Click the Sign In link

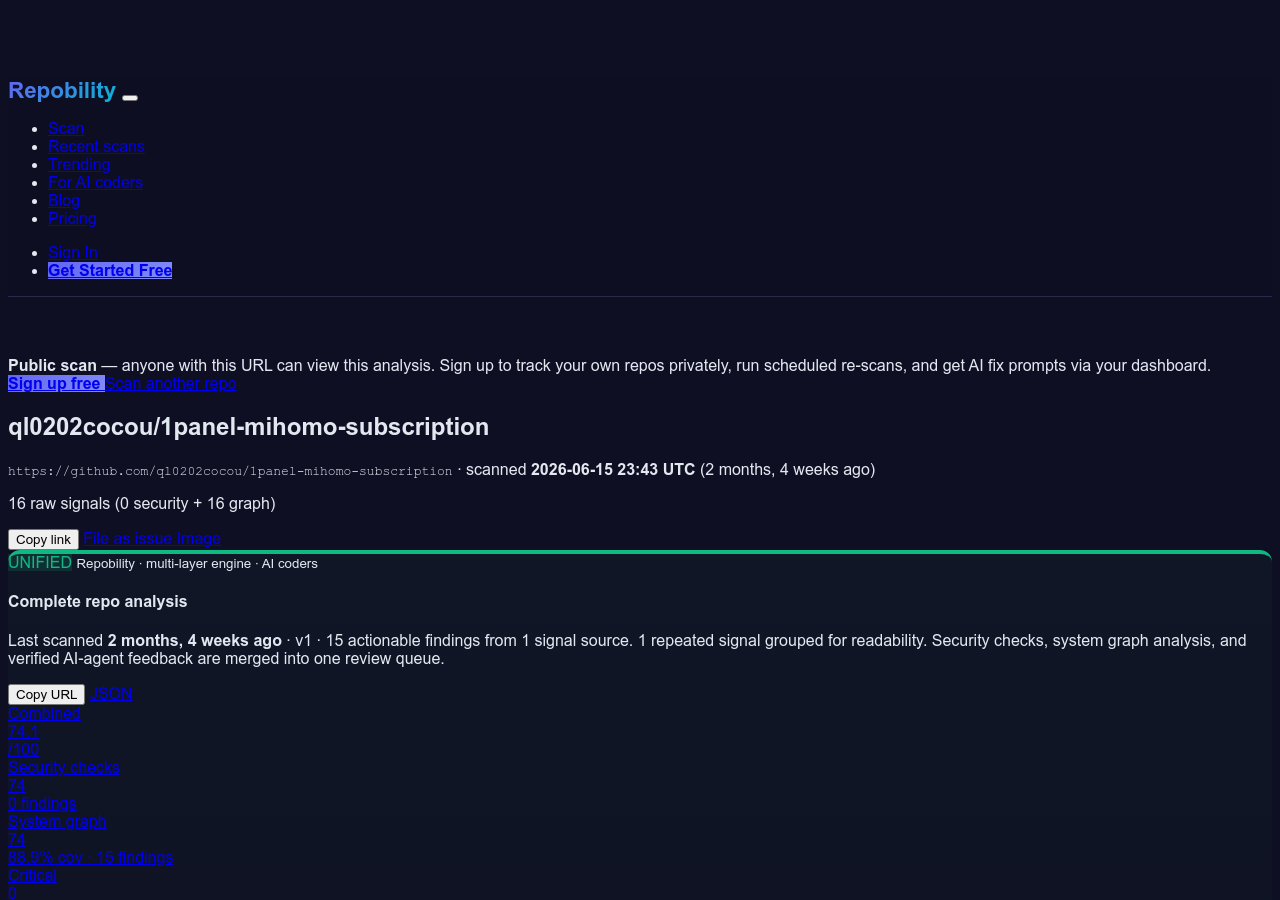73,252
